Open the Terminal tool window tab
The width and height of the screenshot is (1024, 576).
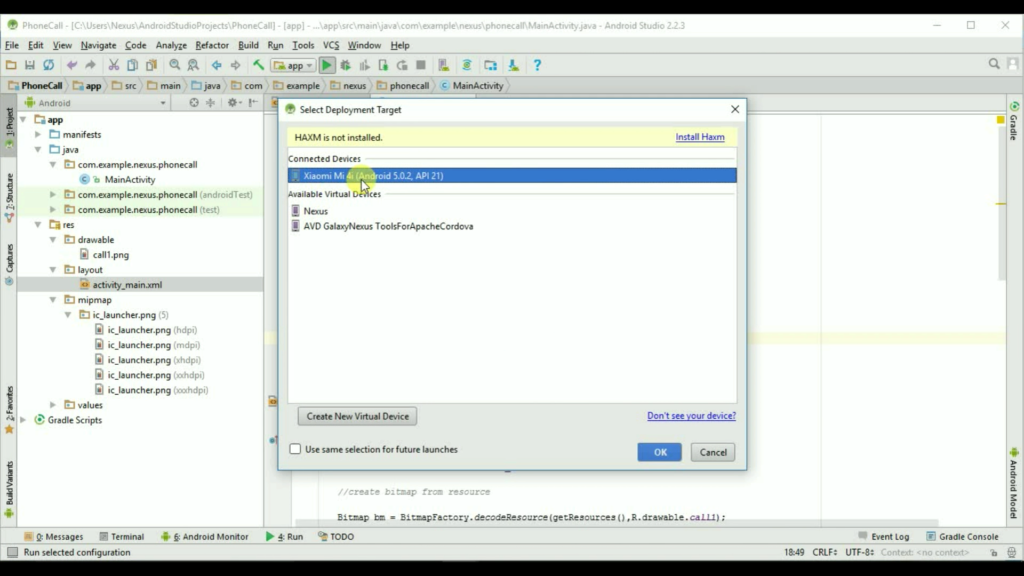[x=121, y=537]
